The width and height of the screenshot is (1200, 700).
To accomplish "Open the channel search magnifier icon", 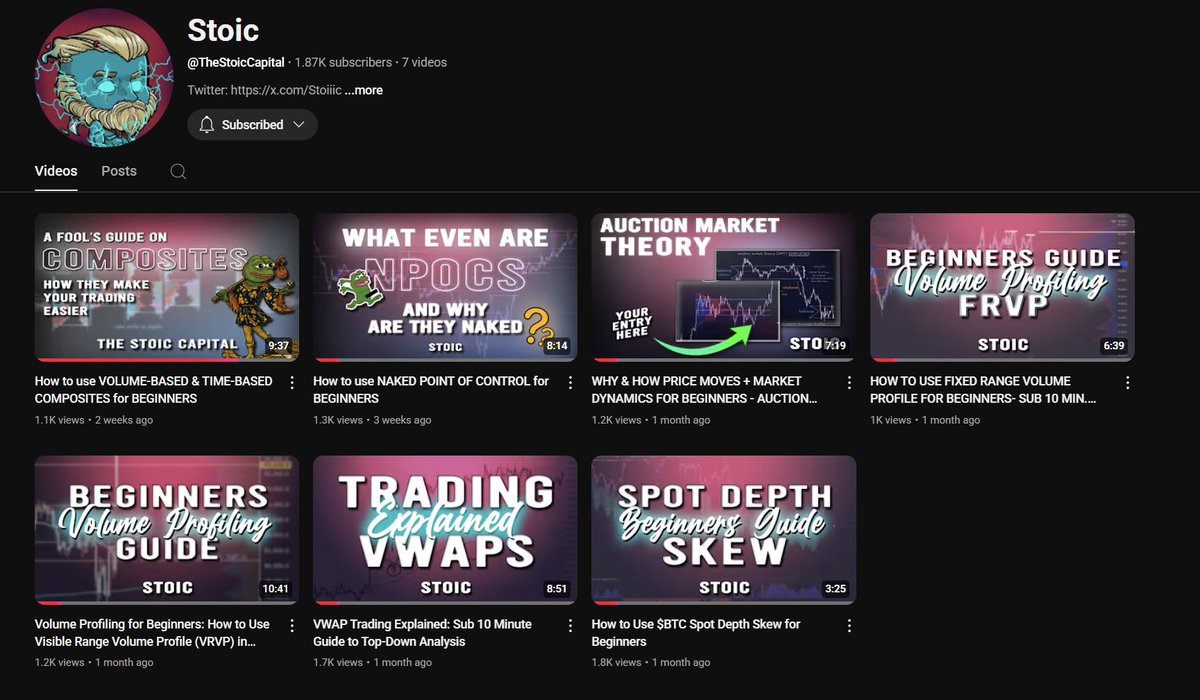I will click(178, 171).
